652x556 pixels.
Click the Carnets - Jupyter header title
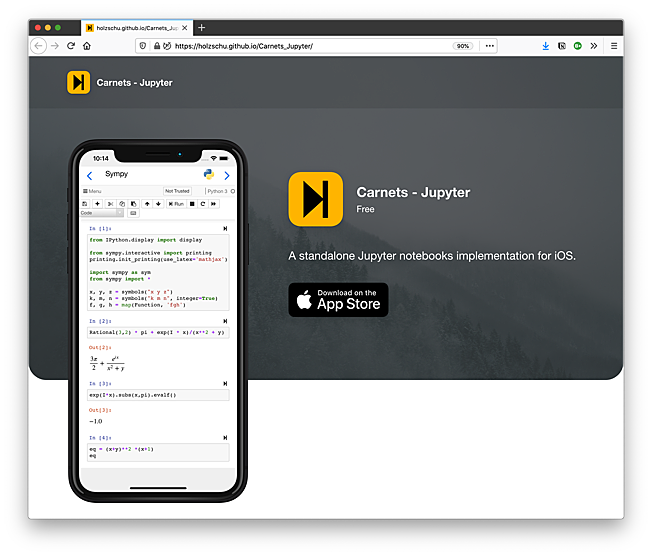[x=134, y=83]
